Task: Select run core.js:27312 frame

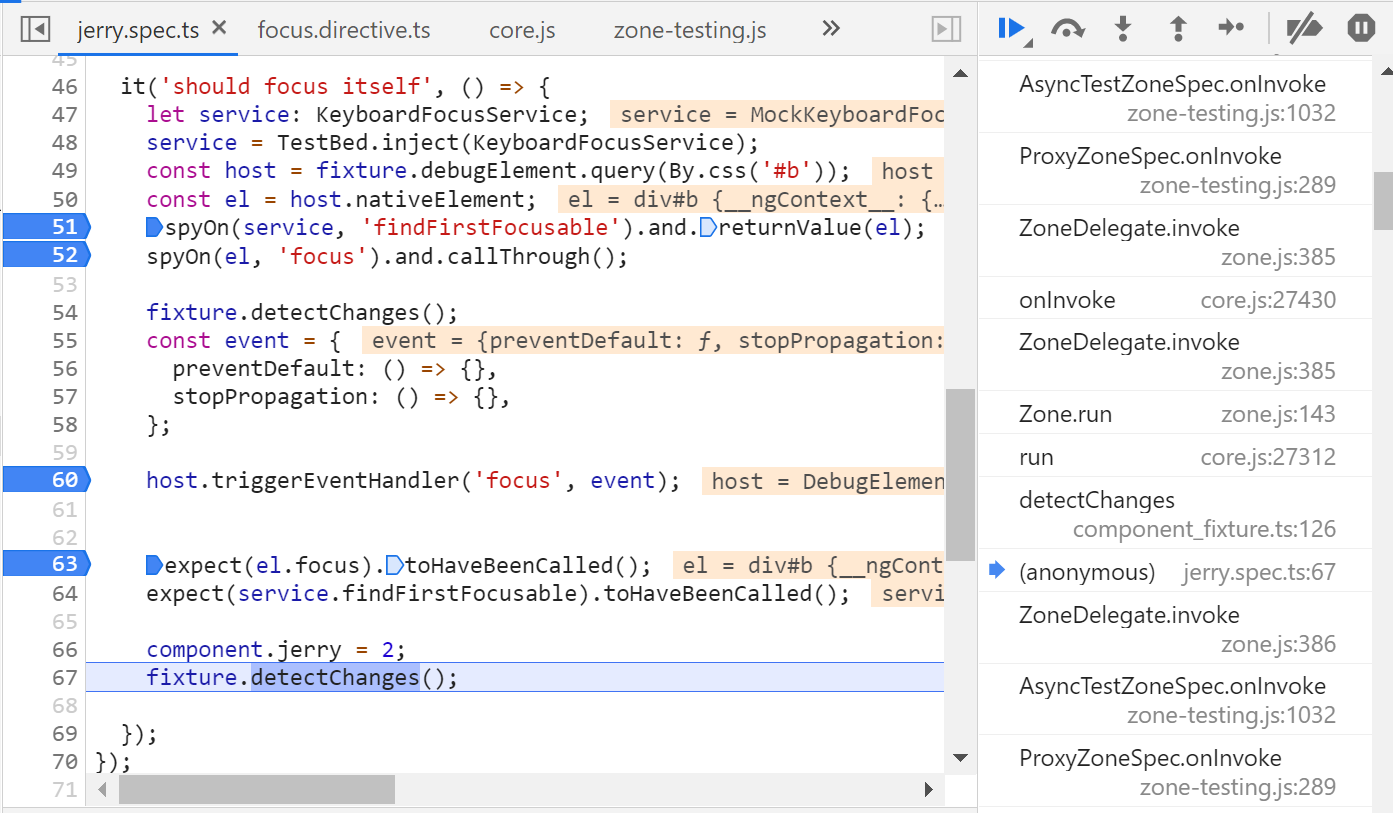Action: tap(1175, 457)
